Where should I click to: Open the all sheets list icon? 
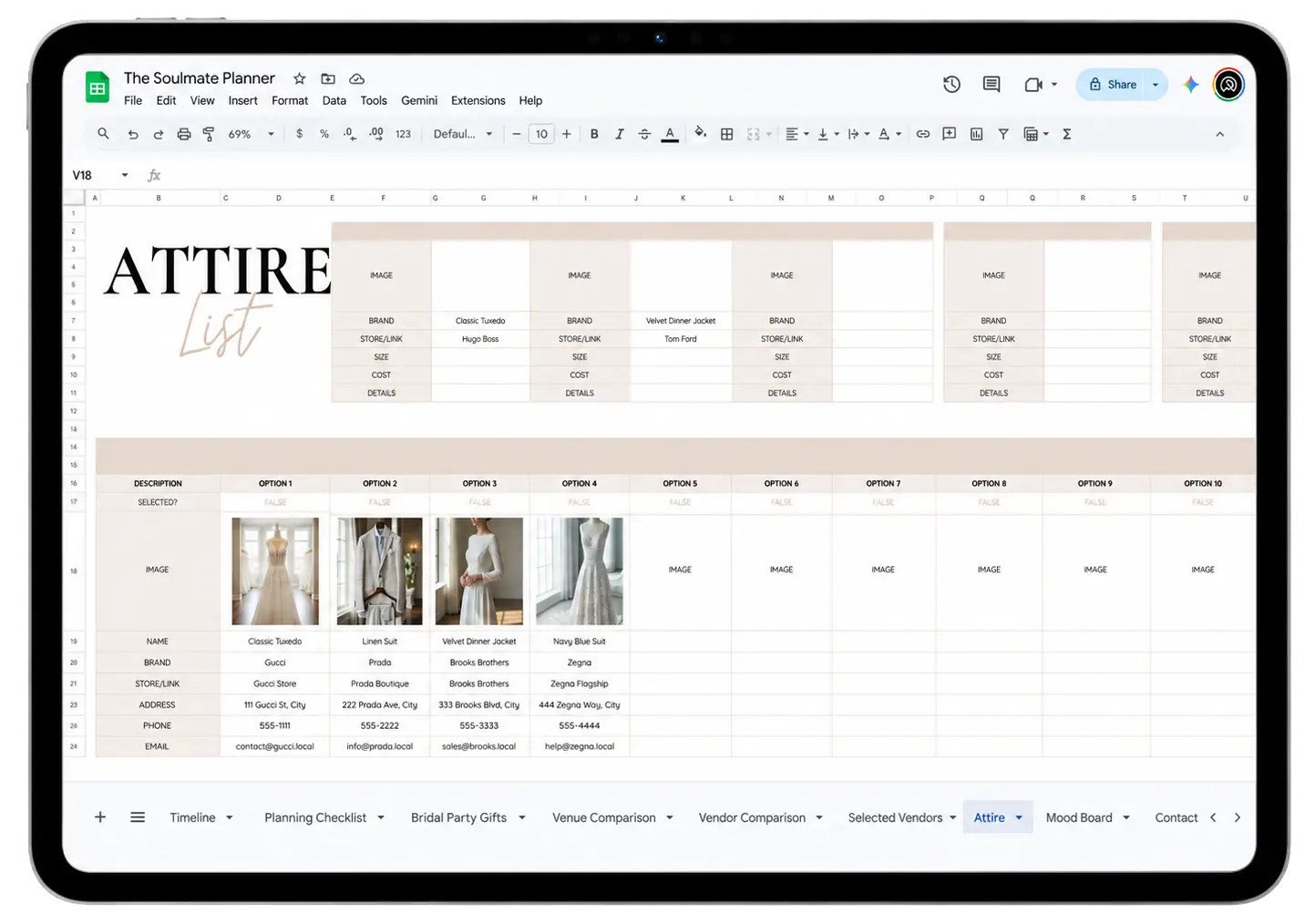138,817
